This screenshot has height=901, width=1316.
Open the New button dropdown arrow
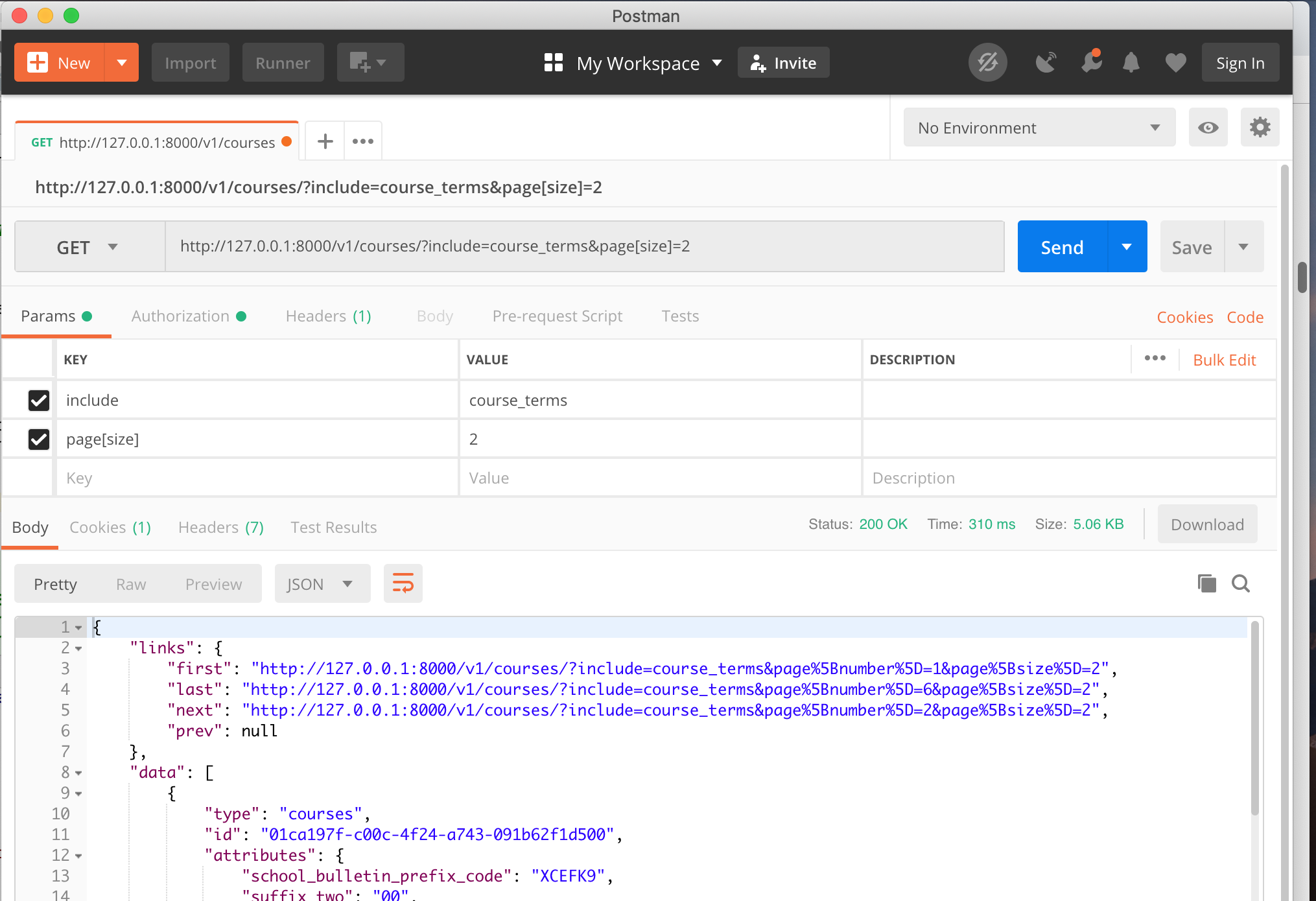click(x=122, y=63)
